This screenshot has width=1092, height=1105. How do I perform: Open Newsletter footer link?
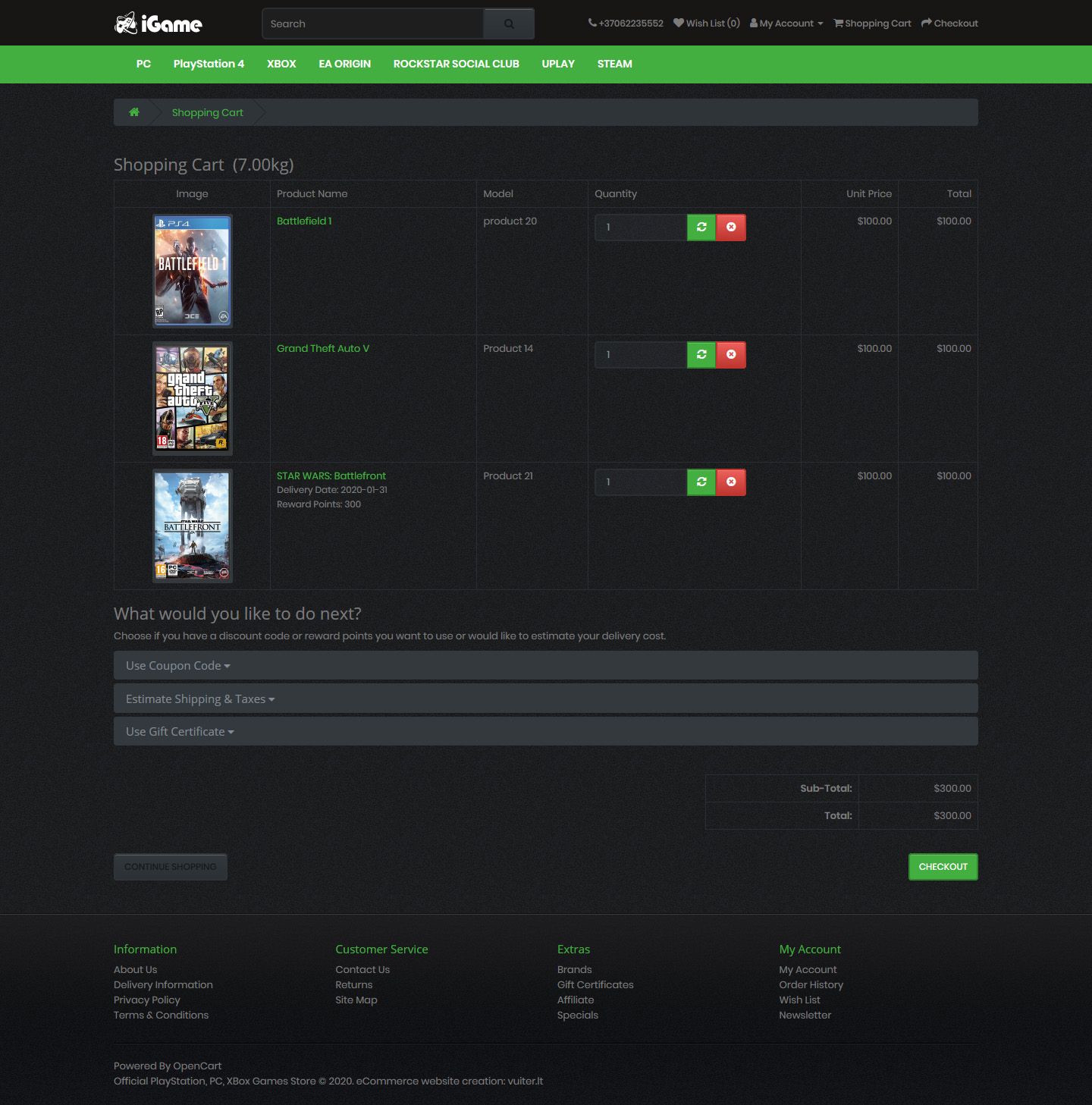(805, 1015)
